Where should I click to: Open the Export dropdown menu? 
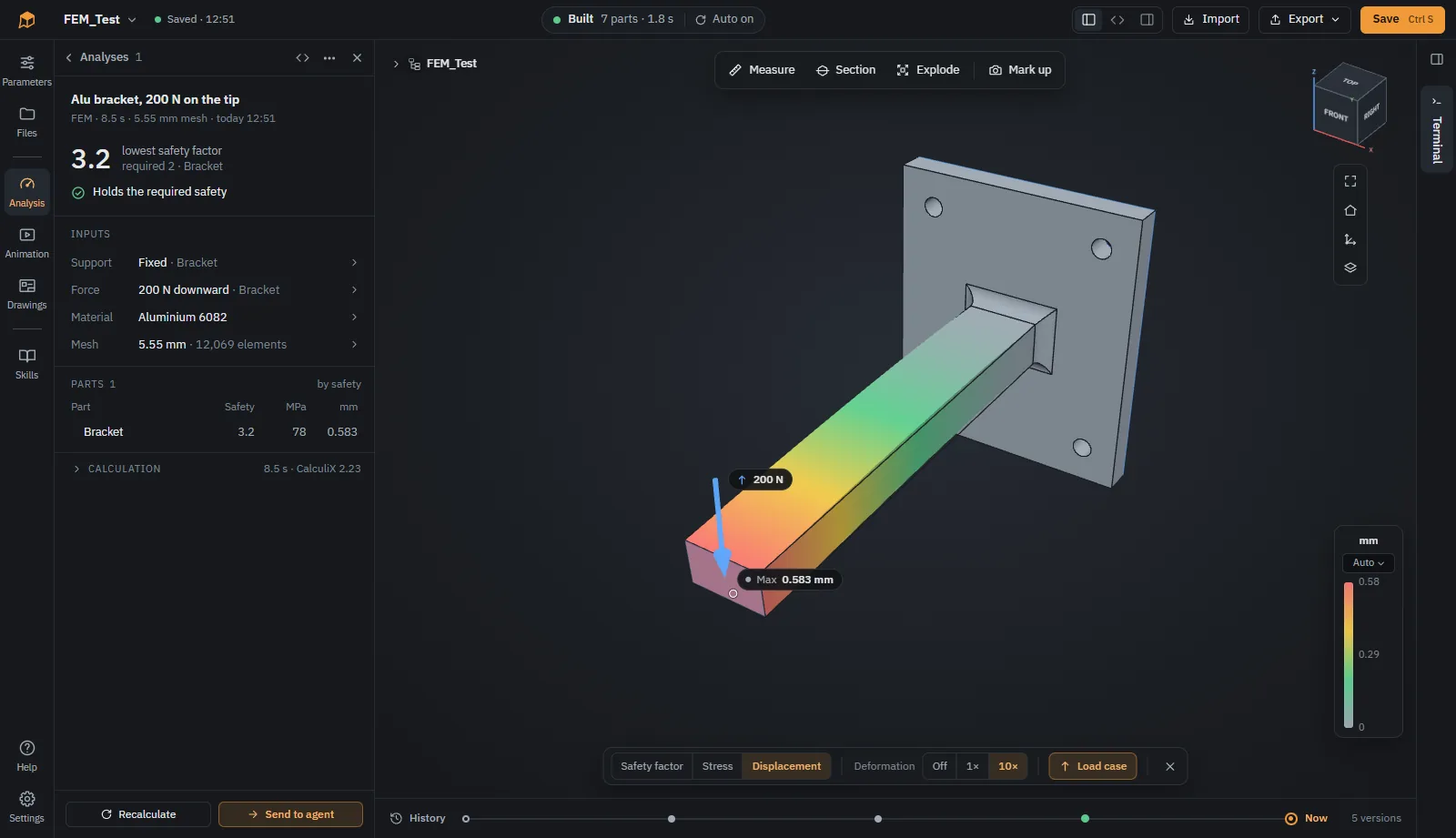(x=1304, y=19)
